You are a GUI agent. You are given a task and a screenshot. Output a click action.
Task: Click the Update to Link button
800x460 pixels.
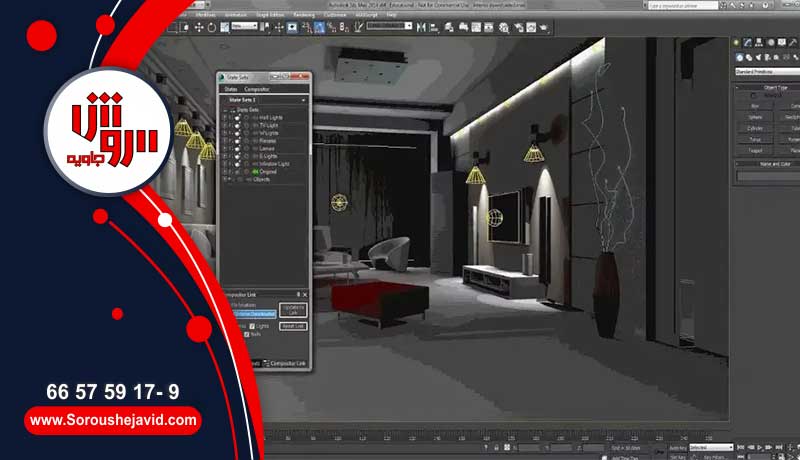[x=293, y=308]
